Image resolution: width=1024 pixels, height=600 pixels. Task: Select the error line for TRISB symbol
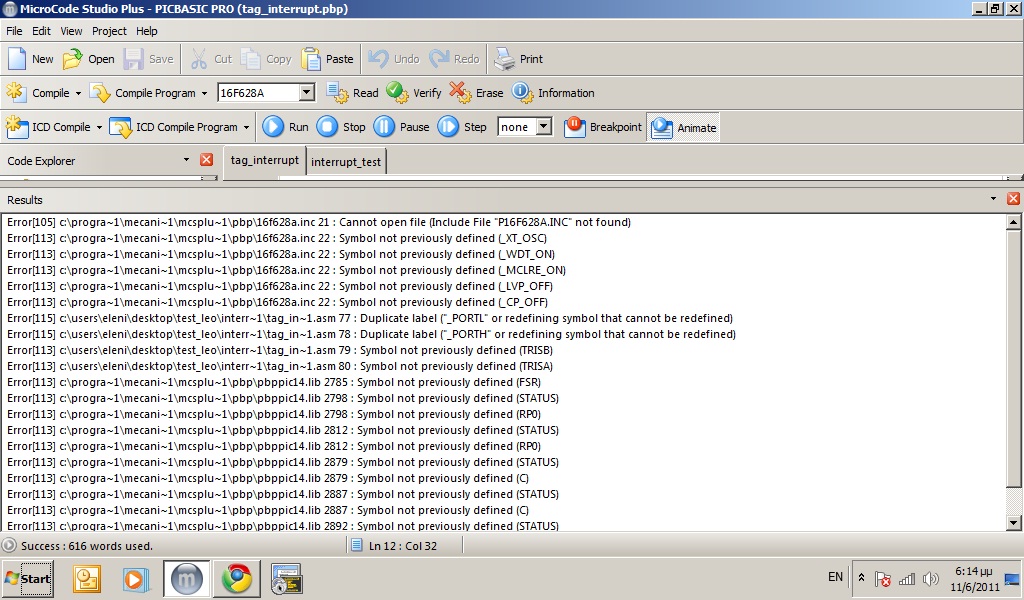click(x=280, y=350)
